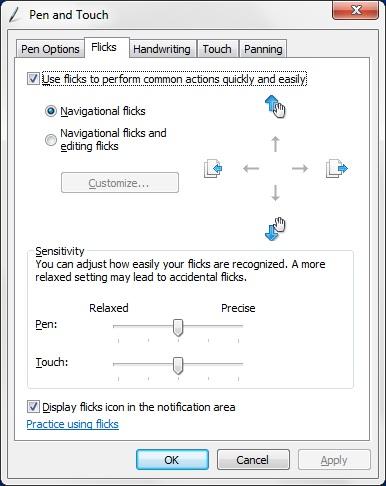Click the OK button
The width and height of the screenshot is (386, 486).
tap(172, 460)
